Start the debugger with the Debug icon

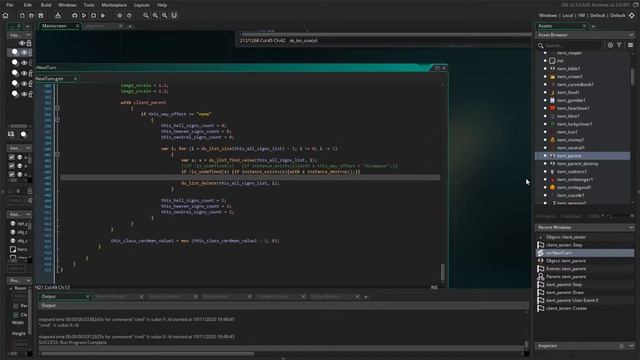click(x=75, y=16)
